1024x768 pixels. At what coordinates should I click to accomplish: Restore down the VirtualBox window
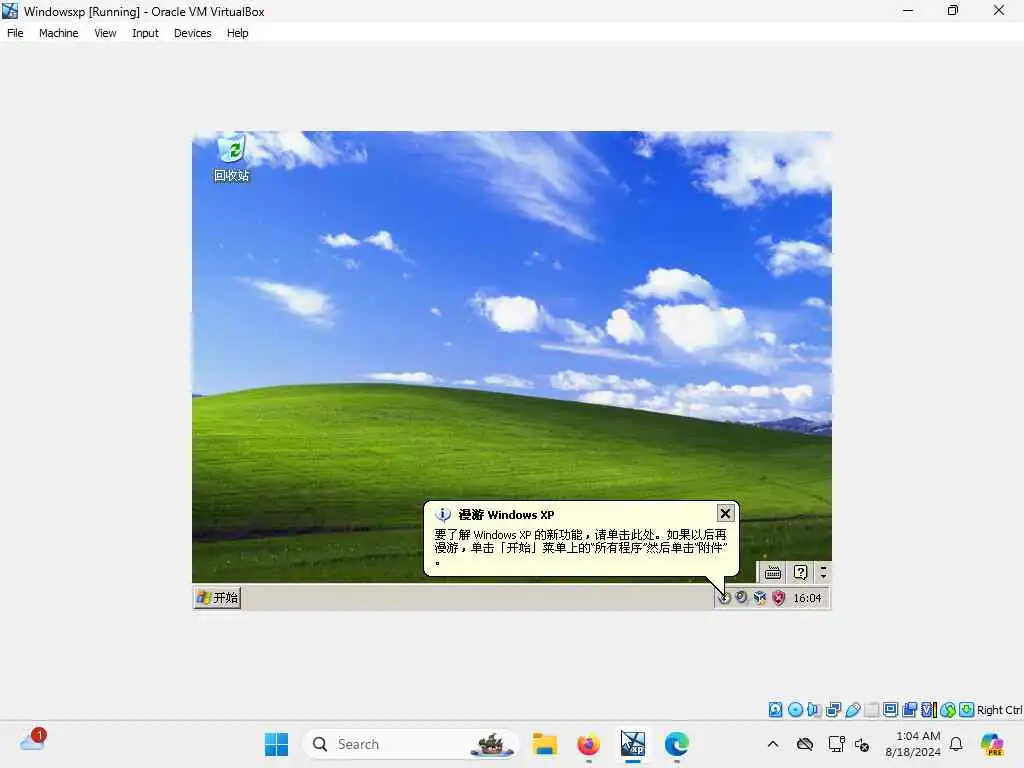coord(953,10)
